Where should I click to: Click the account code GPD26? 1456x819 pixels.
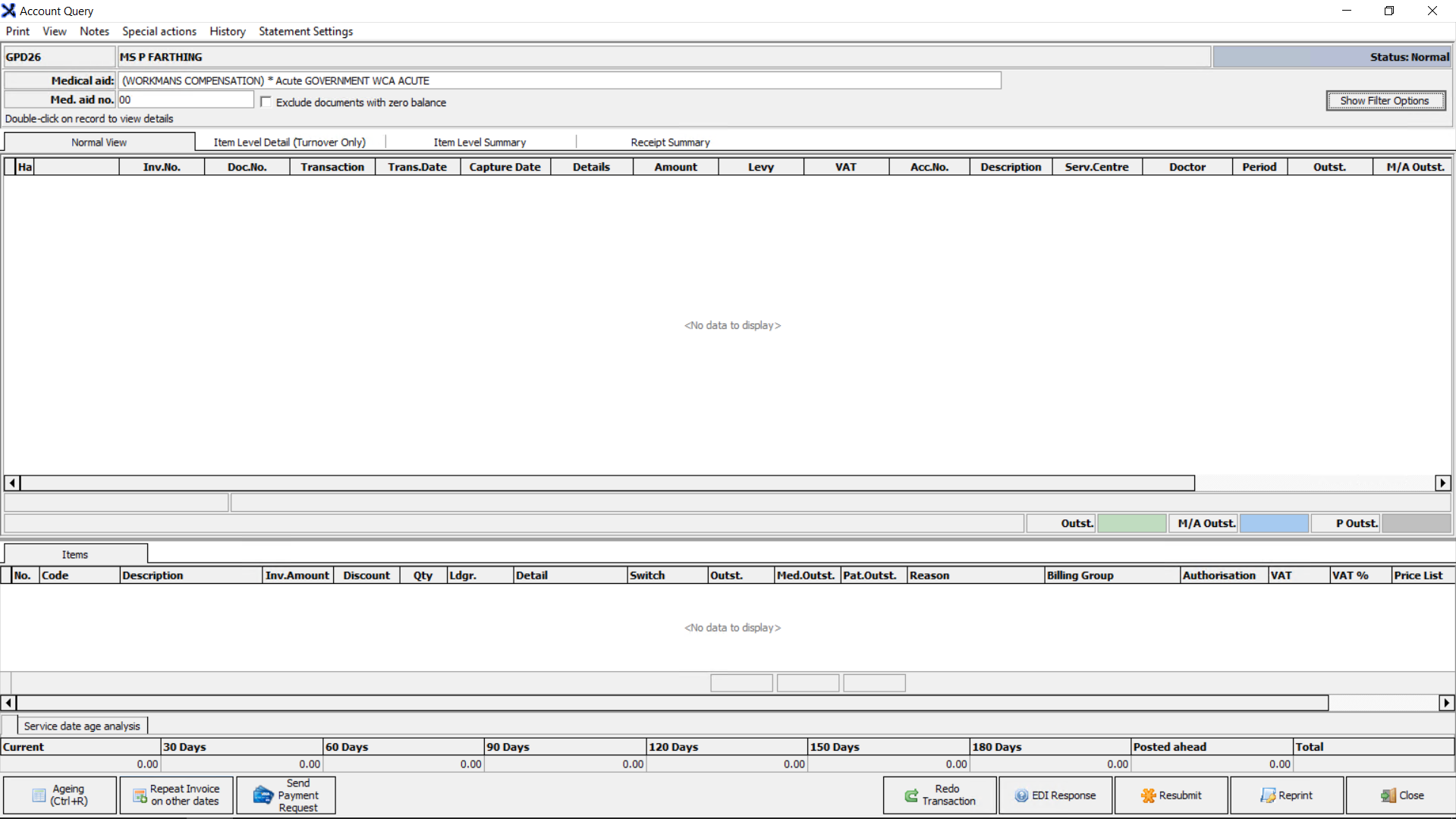(x=59, y=57)
